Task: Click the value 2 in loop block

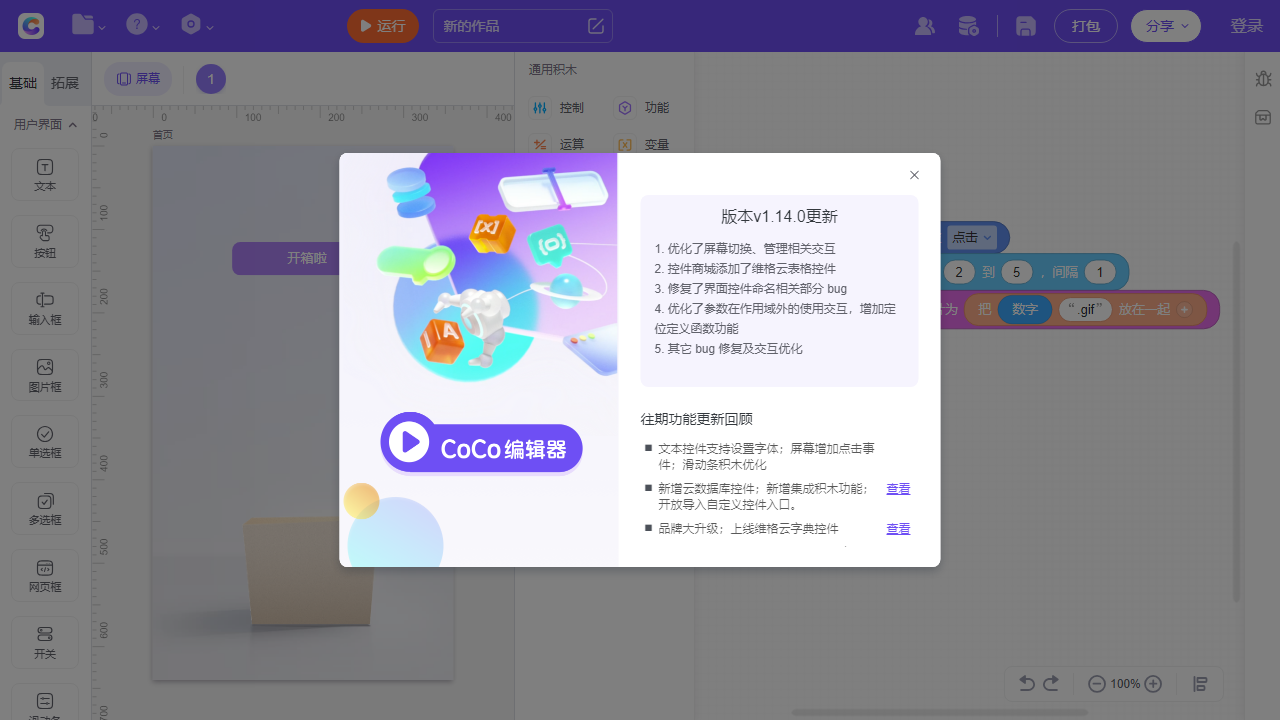Action: pos(959,272)
